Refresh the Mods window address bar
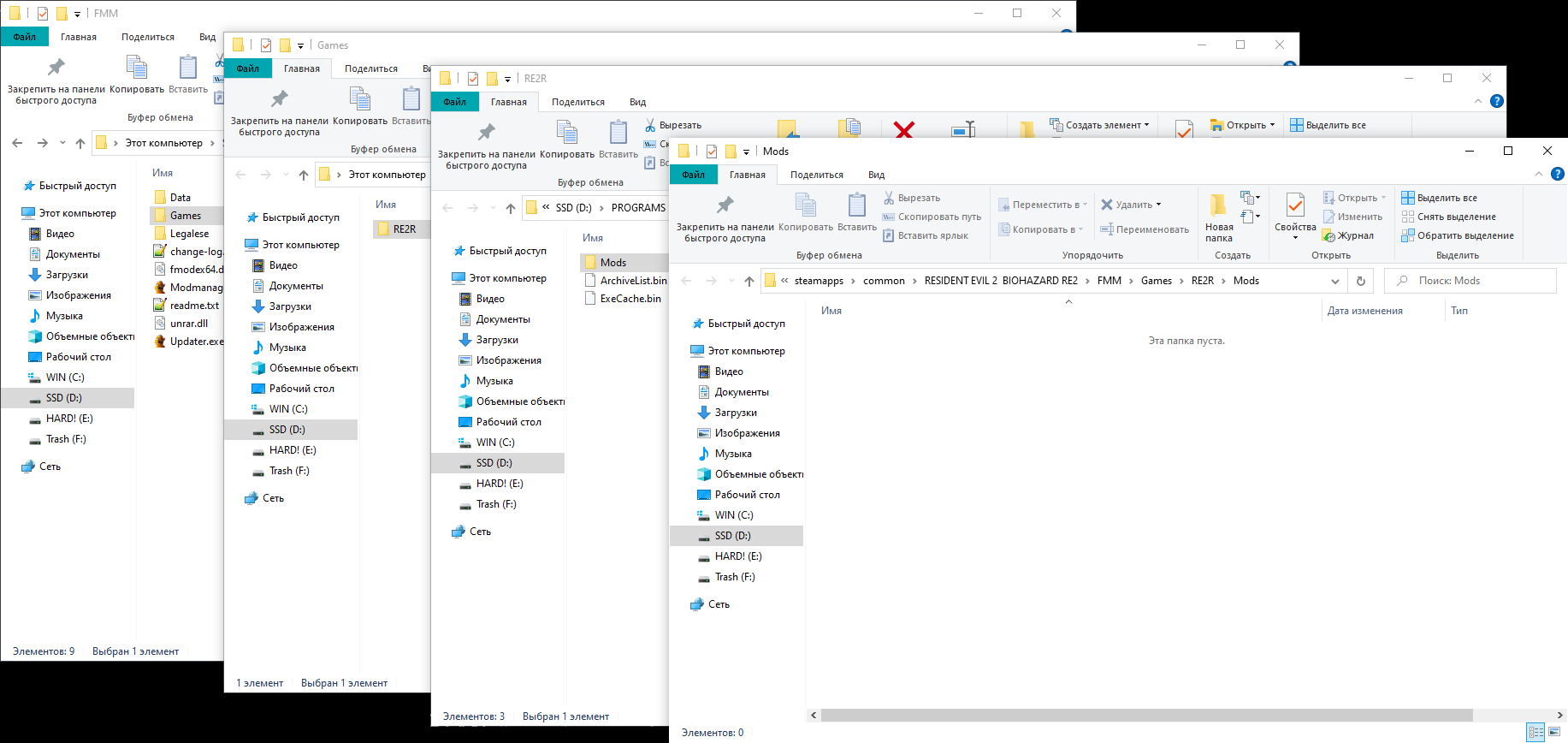Screen dimensions: 1568x743 (x=1360, y=281)
